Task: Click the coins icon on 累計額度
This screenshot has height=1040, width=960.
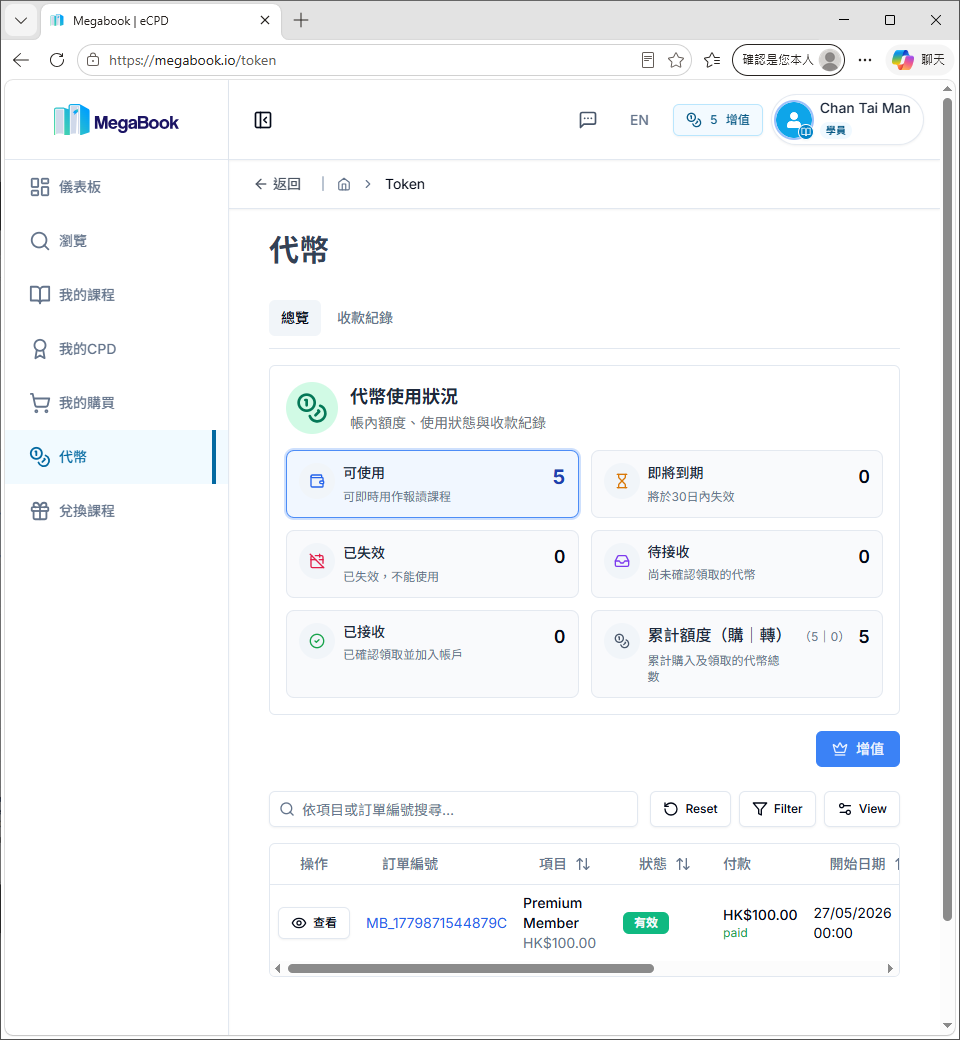Action: (622, 641)
